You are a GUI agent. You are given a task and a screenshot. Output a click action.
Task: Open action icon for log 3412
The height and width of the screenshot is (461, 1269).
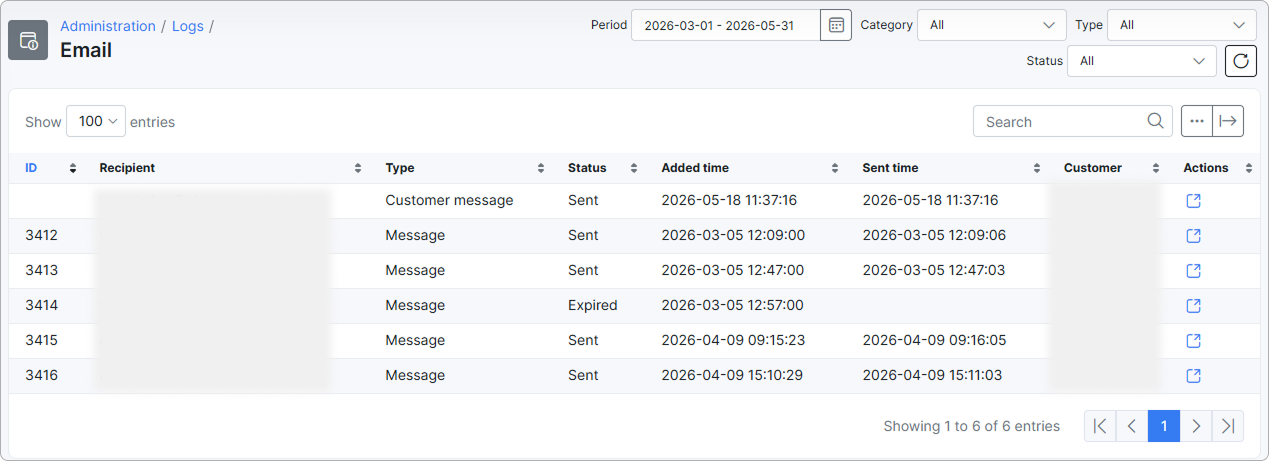point(1193,236)
